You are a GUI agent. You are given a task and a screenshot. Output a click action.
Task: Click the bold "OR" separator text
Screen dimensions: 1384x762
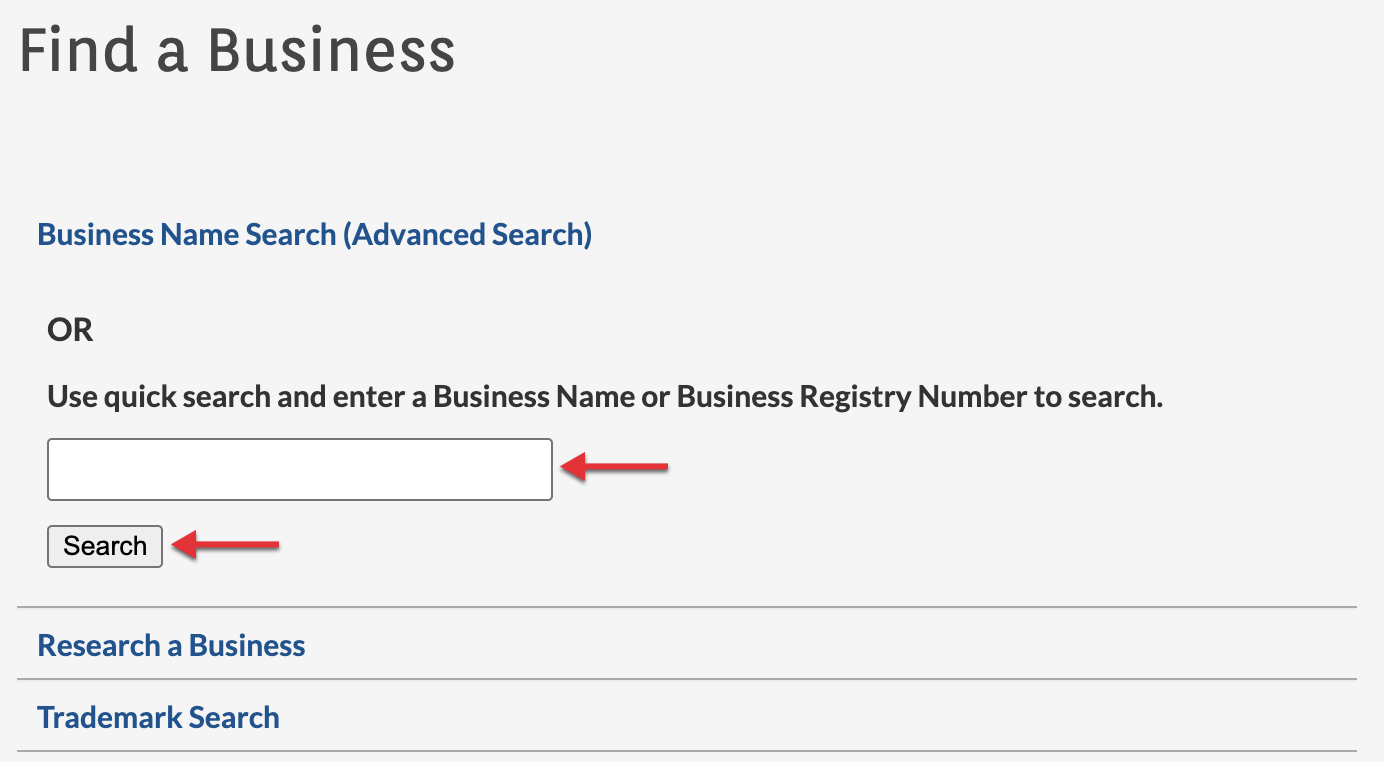click(x=70, y=330)
